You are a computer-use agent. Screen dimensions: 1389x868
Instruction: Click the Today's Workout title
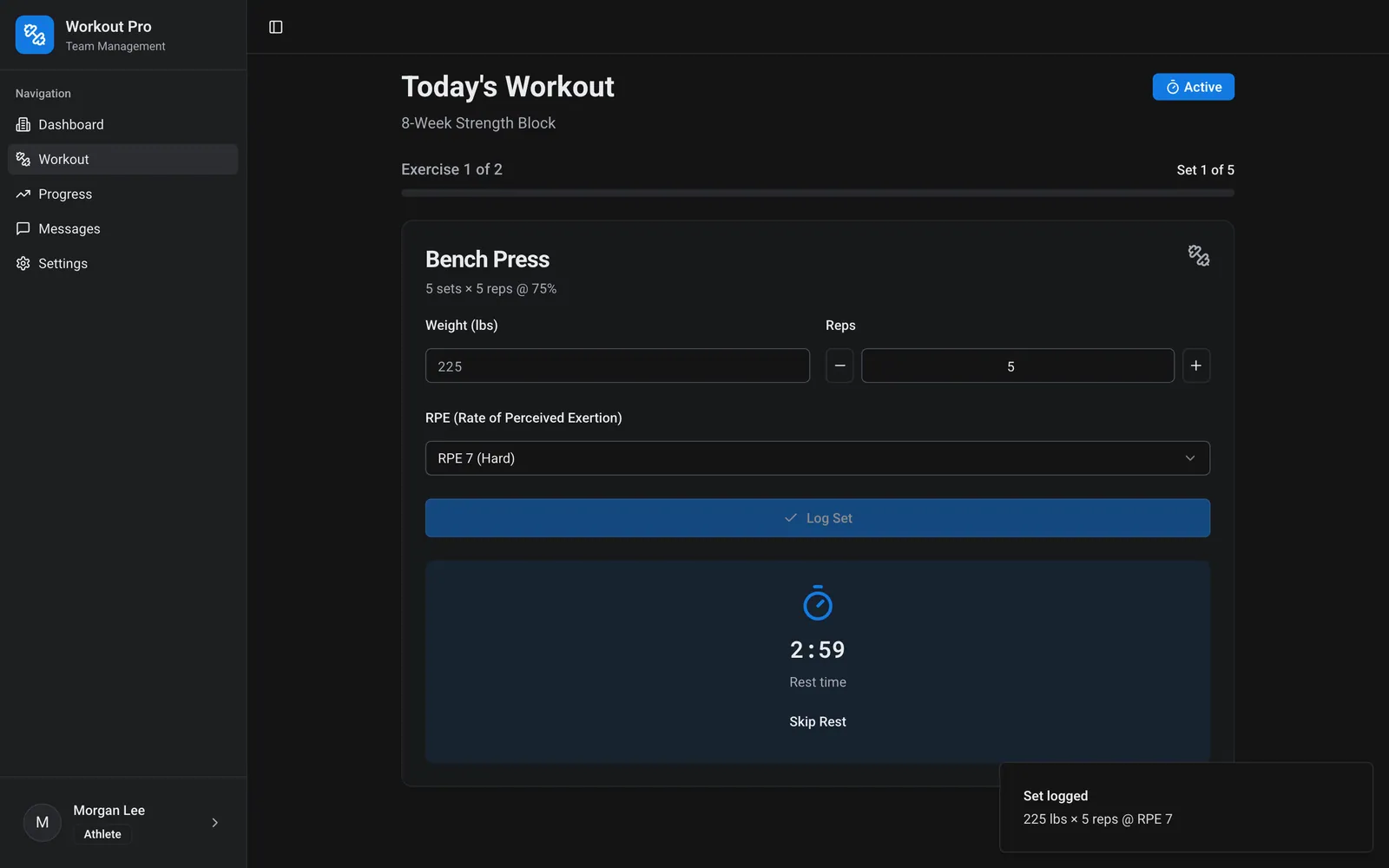[508, 87]
